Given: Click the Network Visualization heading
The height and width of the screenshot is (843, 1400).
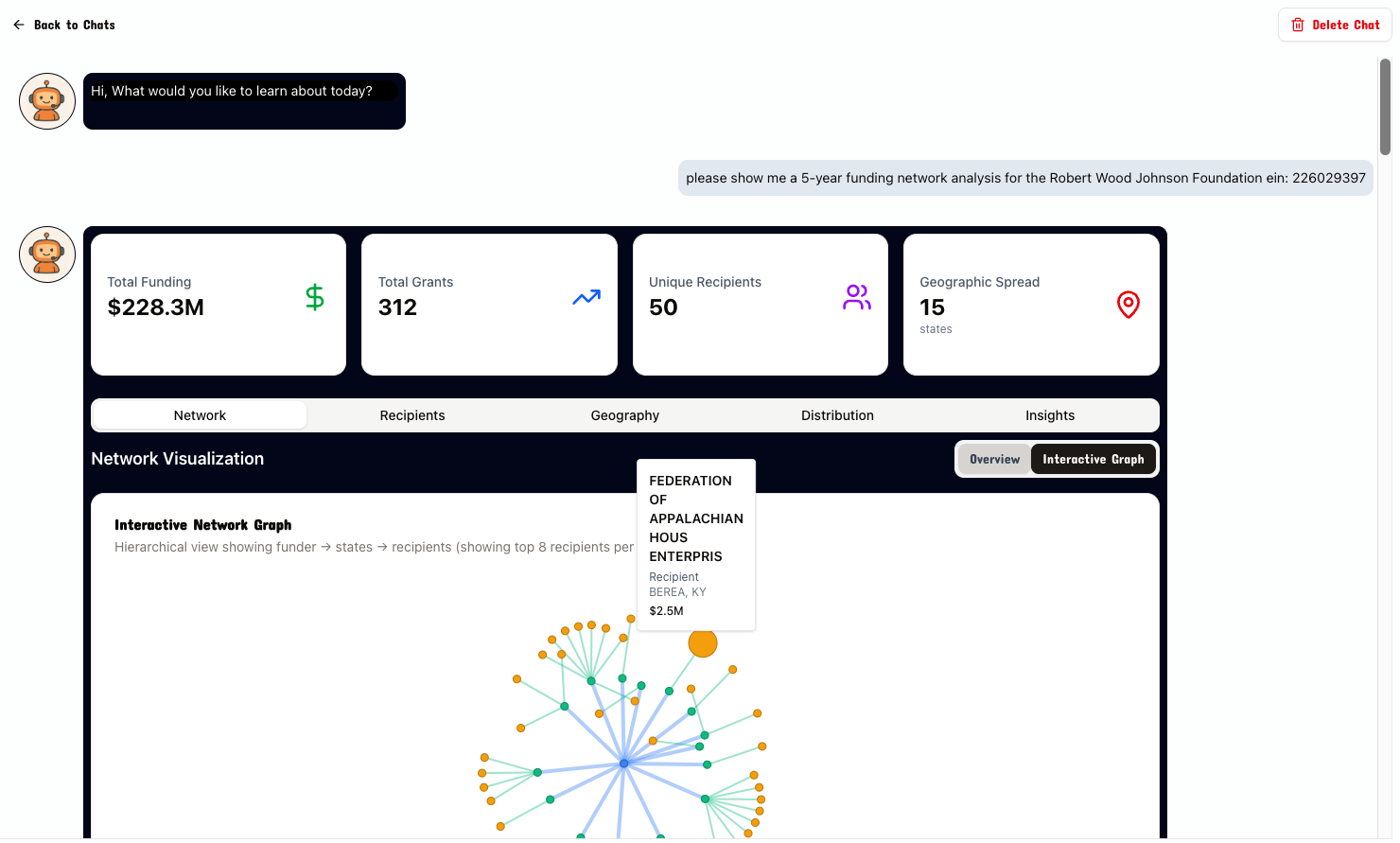Looking at the screenshot, I should tap(178, 459).
